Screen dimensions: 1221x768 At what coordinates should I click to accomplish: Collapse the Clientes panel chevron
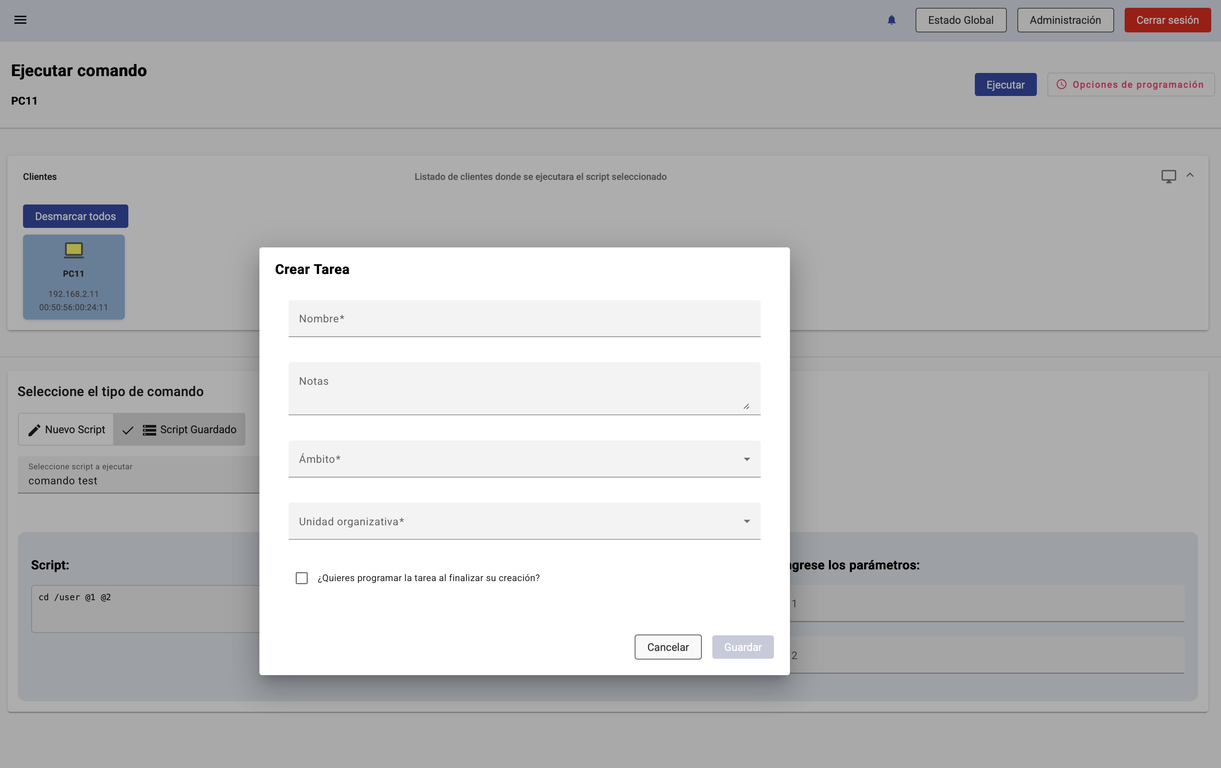[x=1190, y=176]
